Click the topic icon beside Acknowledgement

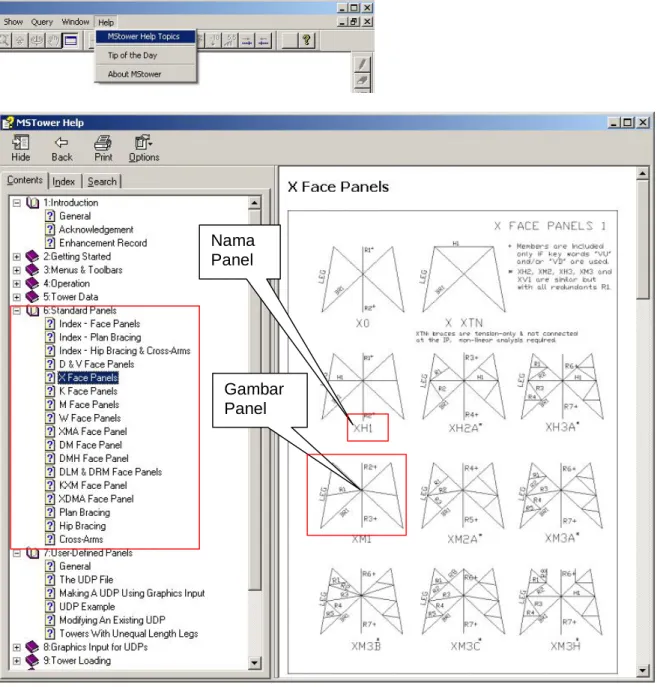coord(50,230)
